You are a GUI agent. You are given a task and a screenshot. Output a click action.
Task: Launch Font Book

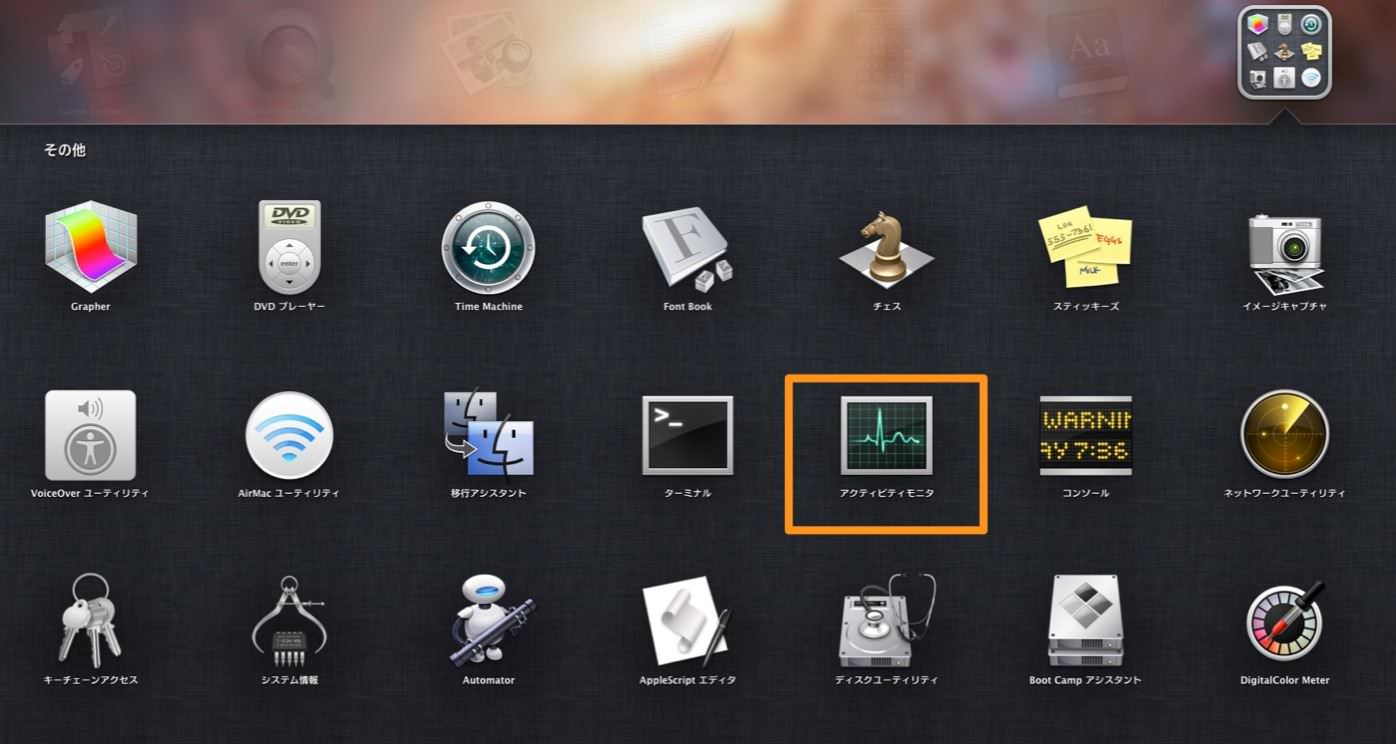(x=688, y=247)
